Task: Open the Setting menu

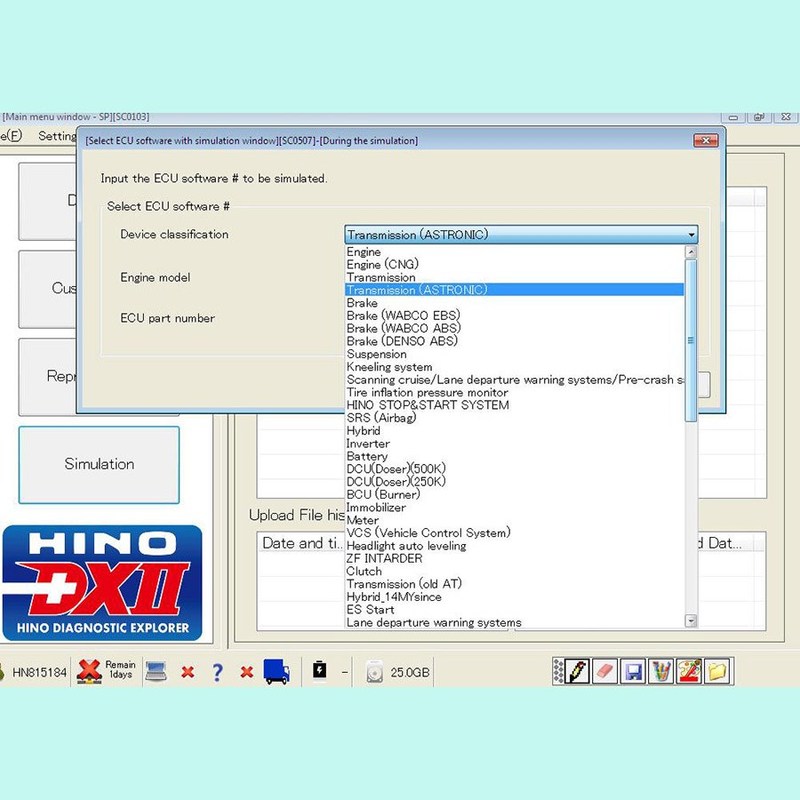Action: pyautogui.click(x=60, y=136)
